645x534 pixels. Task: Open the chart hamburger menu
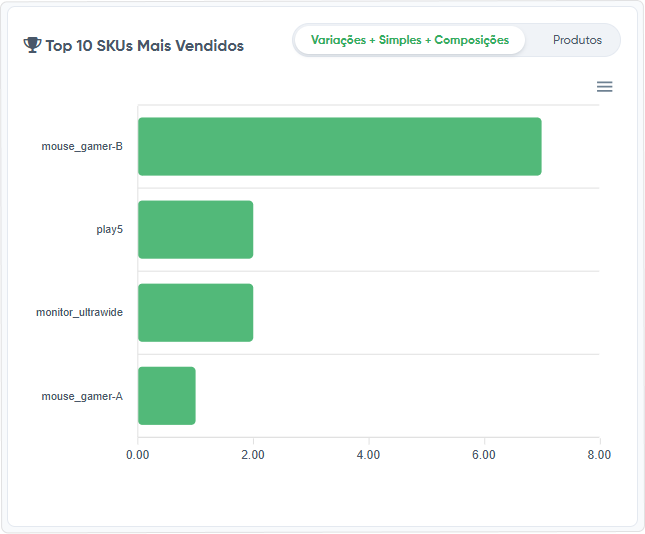pyautogui.click(x=604, y=87)
